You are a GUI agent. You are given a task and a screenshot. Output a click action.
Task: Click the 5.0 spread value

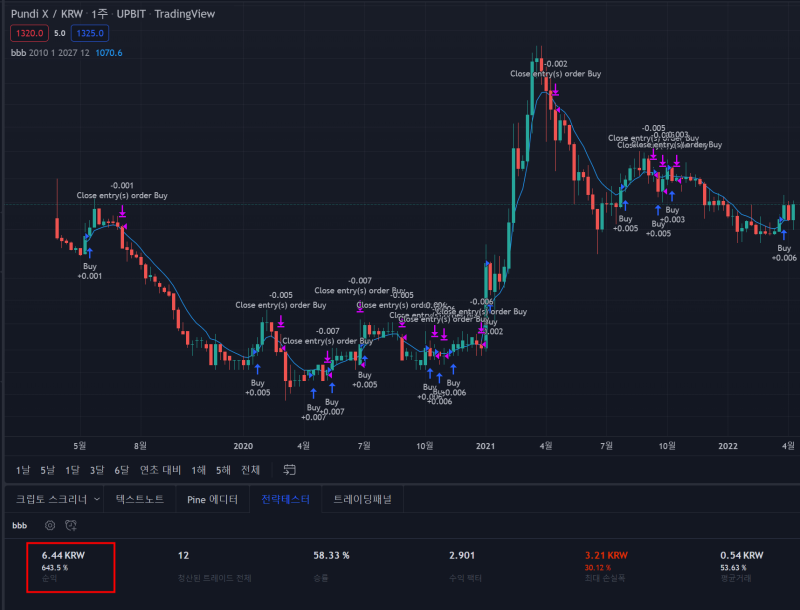(x=60, y=33)
